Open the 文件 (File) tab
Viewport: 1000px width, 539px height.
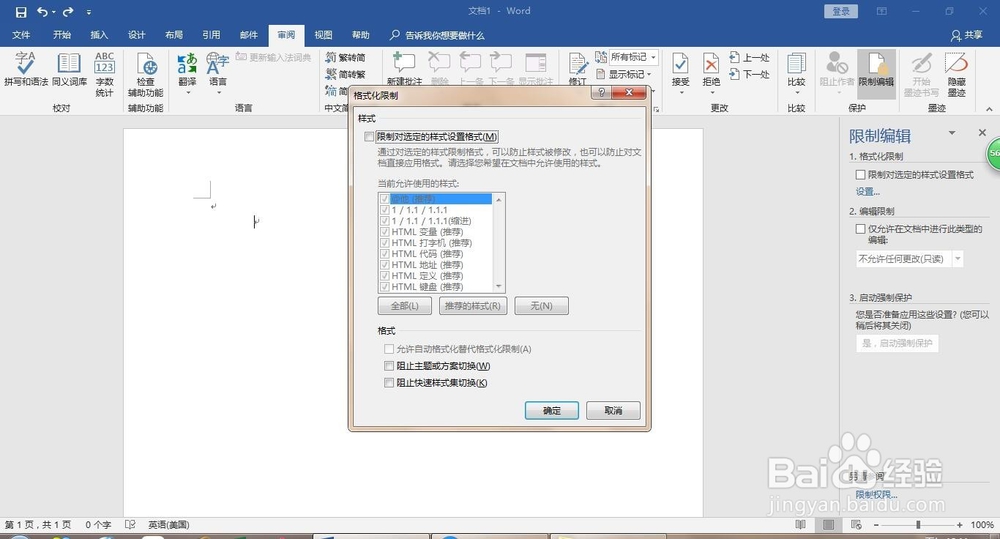coord(21,35)
